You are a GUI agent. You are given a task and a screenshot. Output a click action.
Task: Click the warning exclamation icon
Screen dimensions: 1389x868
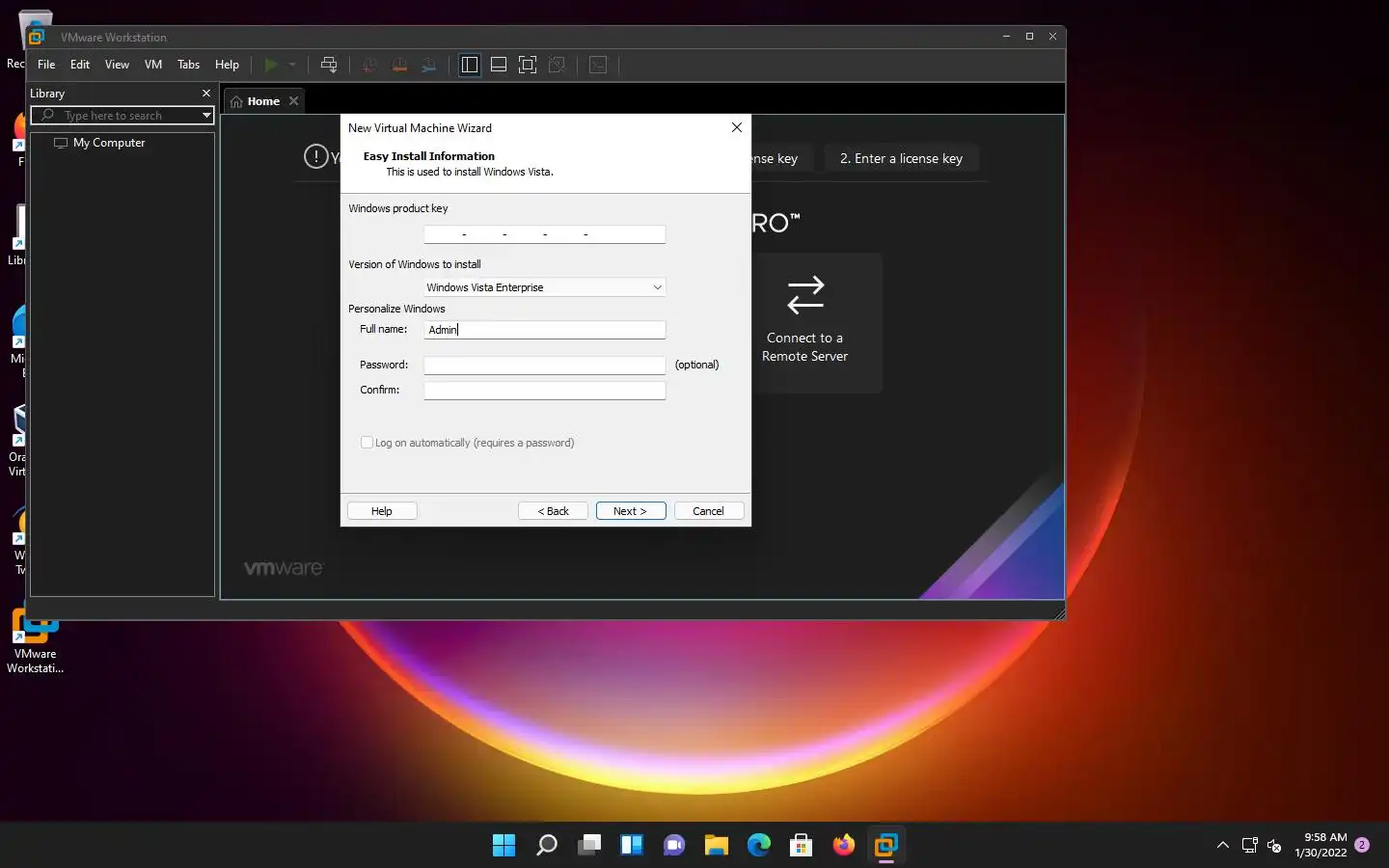[x=315, y=156]
